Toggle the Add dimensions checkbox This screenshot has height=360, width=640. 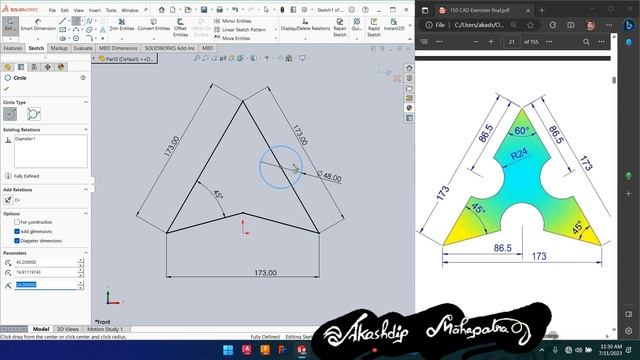17,231
